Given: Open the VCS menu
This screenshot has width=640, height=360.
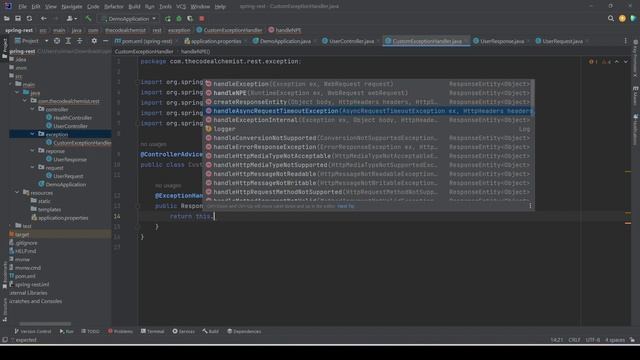Looking at the screenshot, I should 181,7.
